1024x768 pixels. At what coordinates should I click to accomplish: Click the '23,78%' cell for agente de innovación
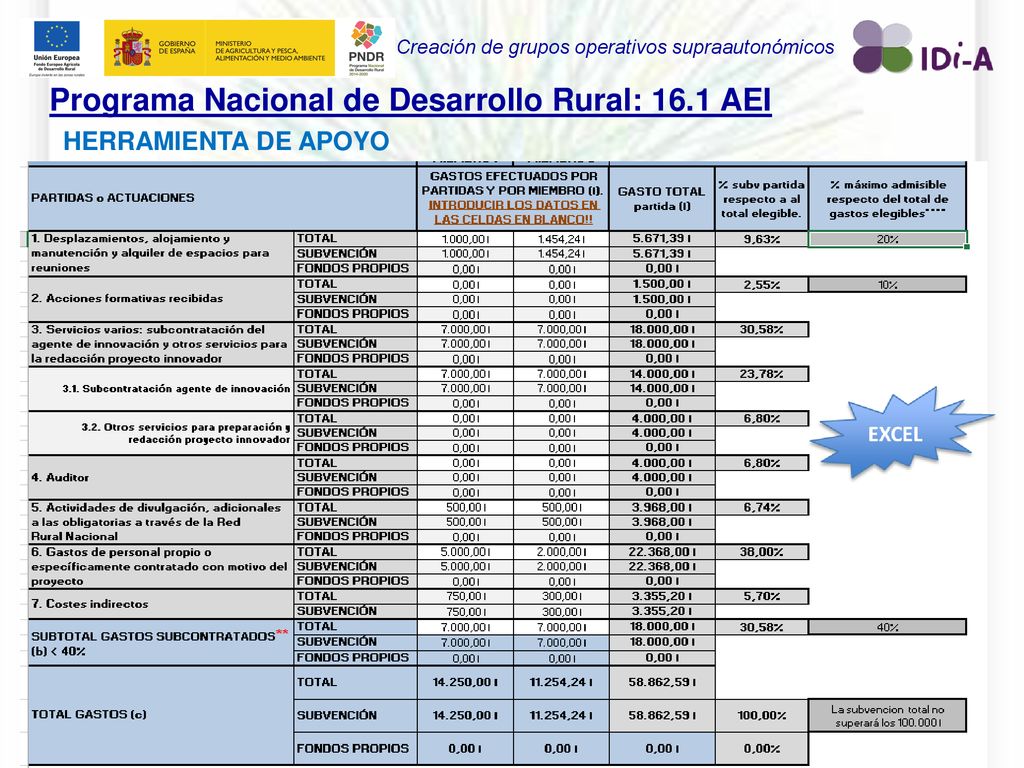click(x=761, y=374)
